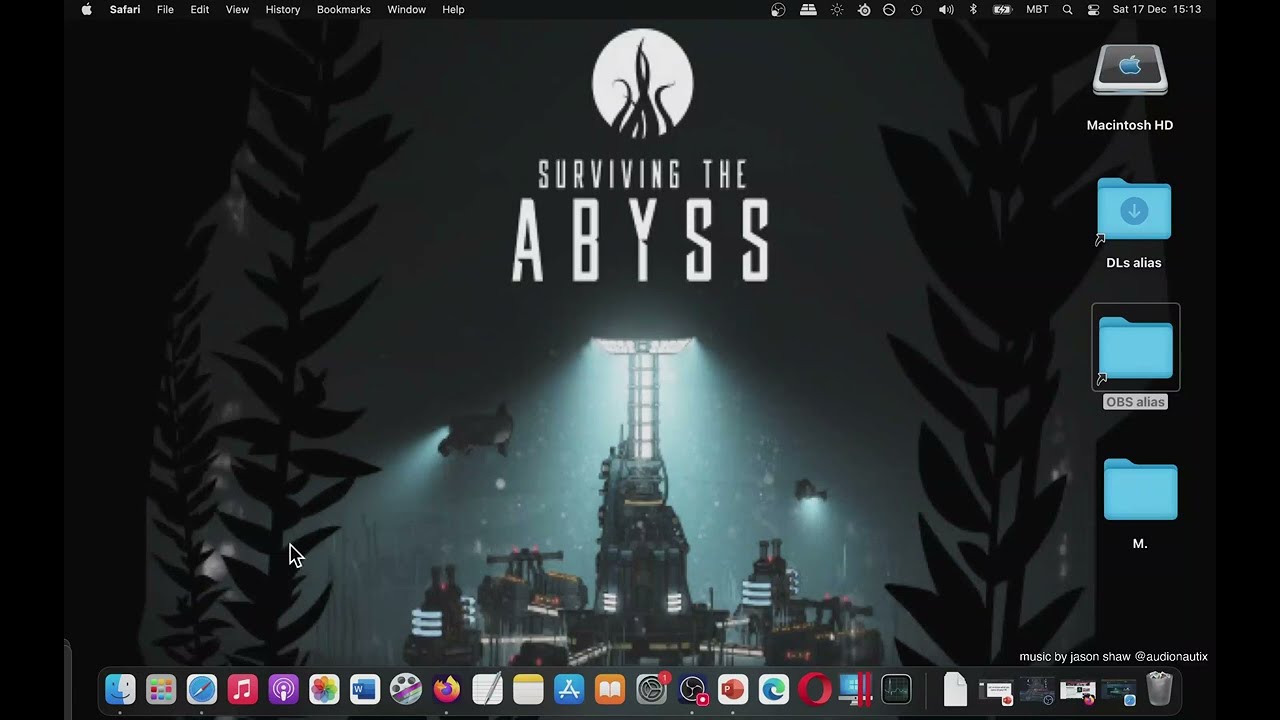Open the History menu
The width and height of the screenshot is (1280, 720).
(283, 9)
